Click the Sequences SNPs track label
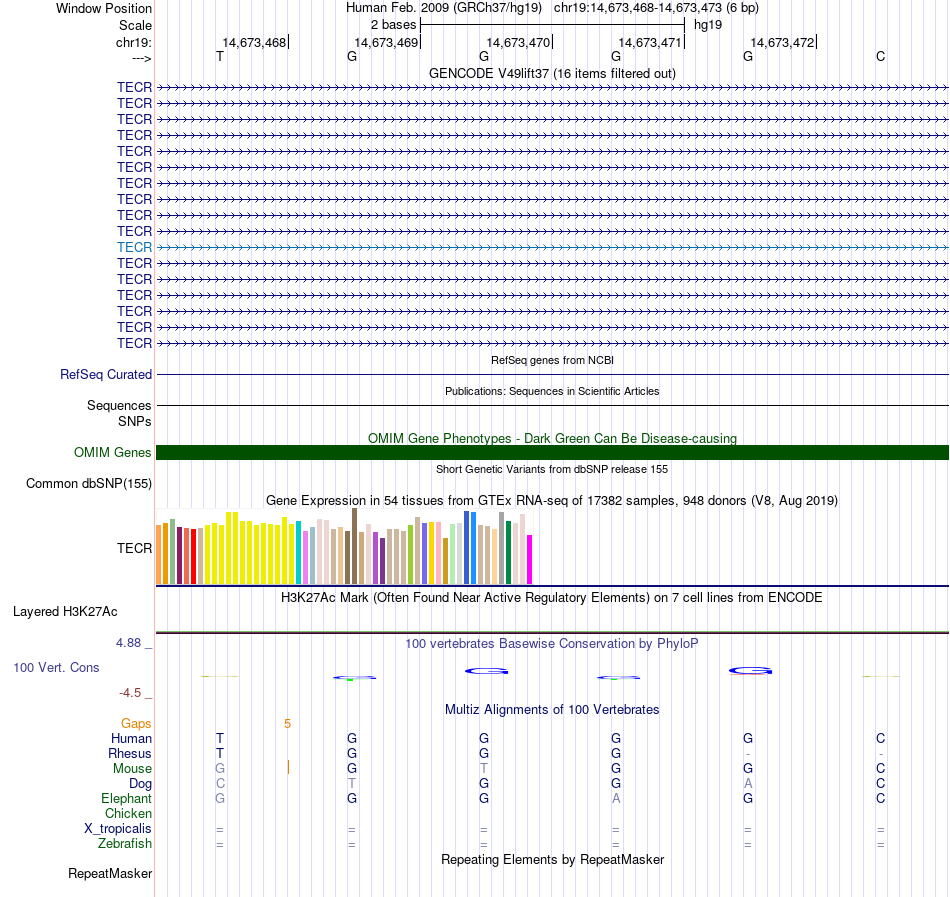Image resolution: width=950 pixels, height=897 pixels. (119, 413)
